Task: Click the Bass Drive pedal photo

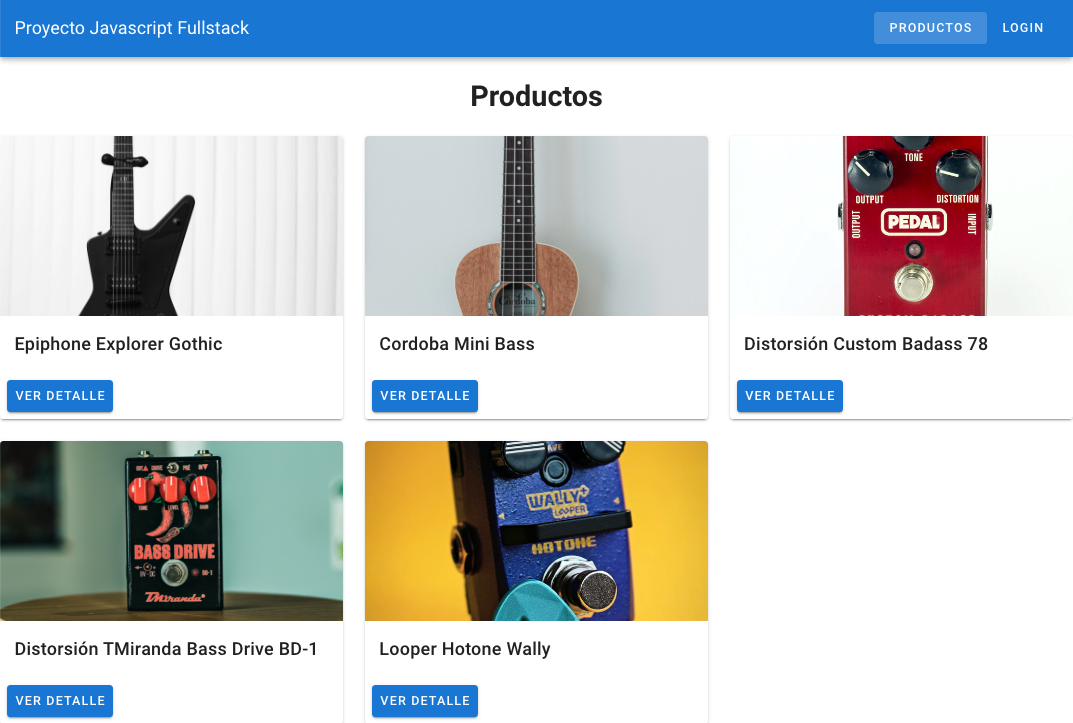Action: point(172,531)
